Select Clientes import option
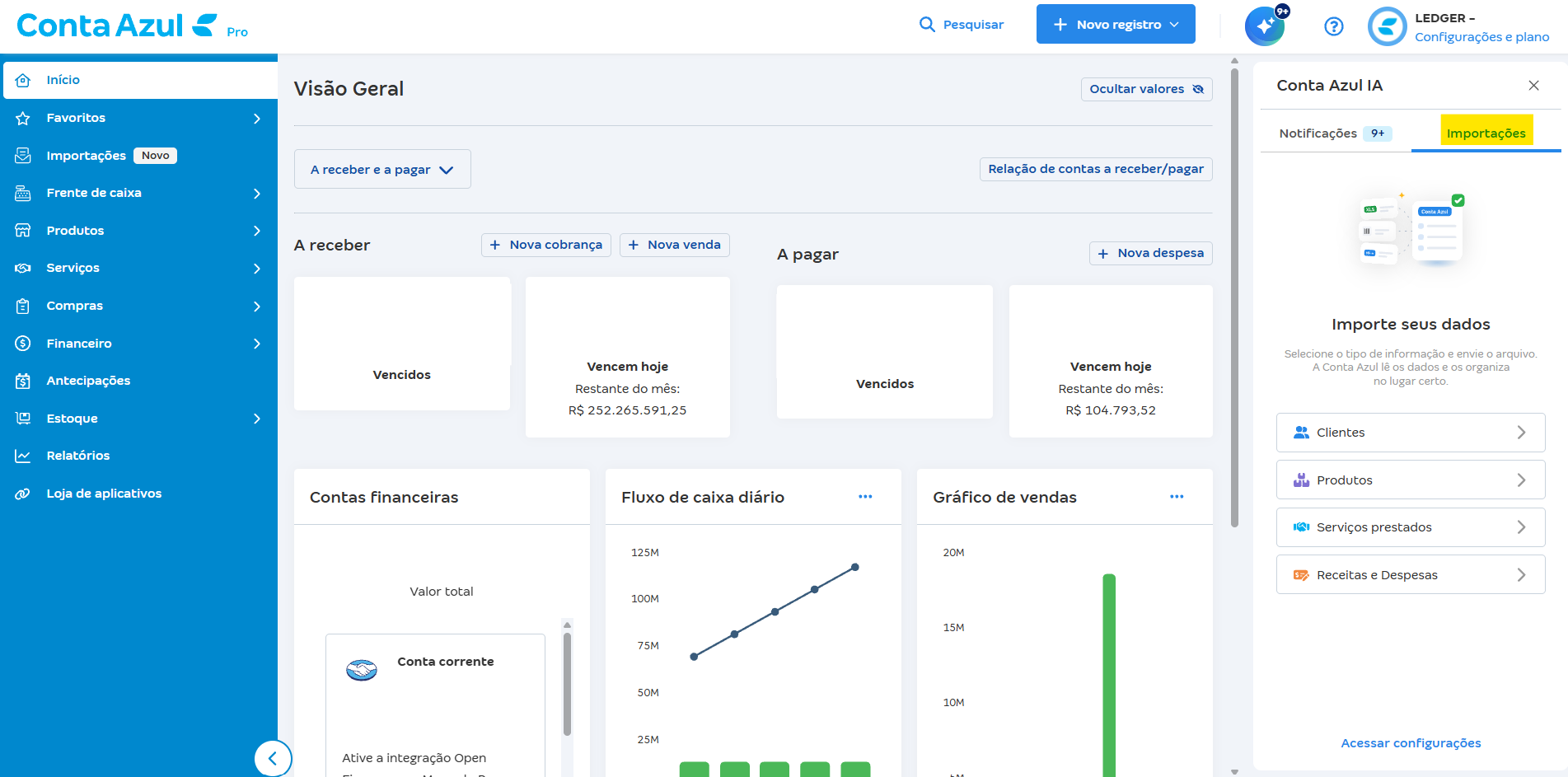This screenshot has height=777, width=1568. click(1411, 433)
